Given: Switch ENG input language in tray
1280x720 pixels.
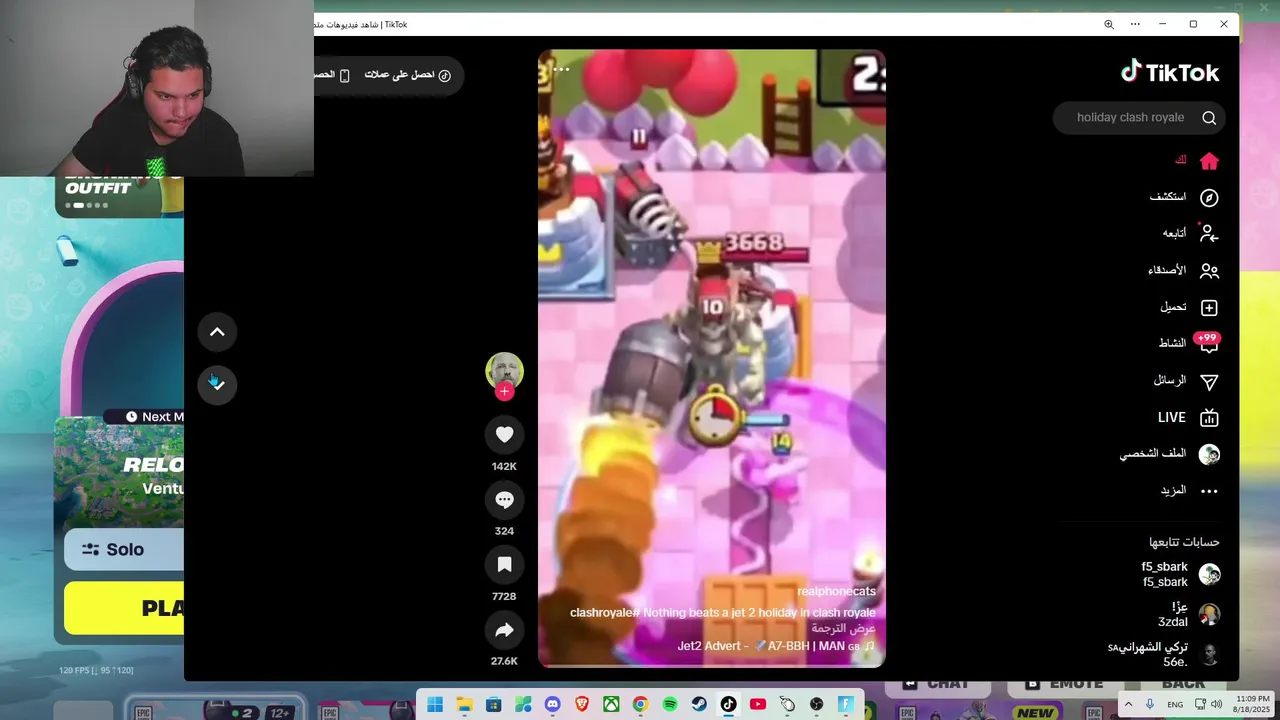Looking at the screenshot, I should coord(1176,704).
